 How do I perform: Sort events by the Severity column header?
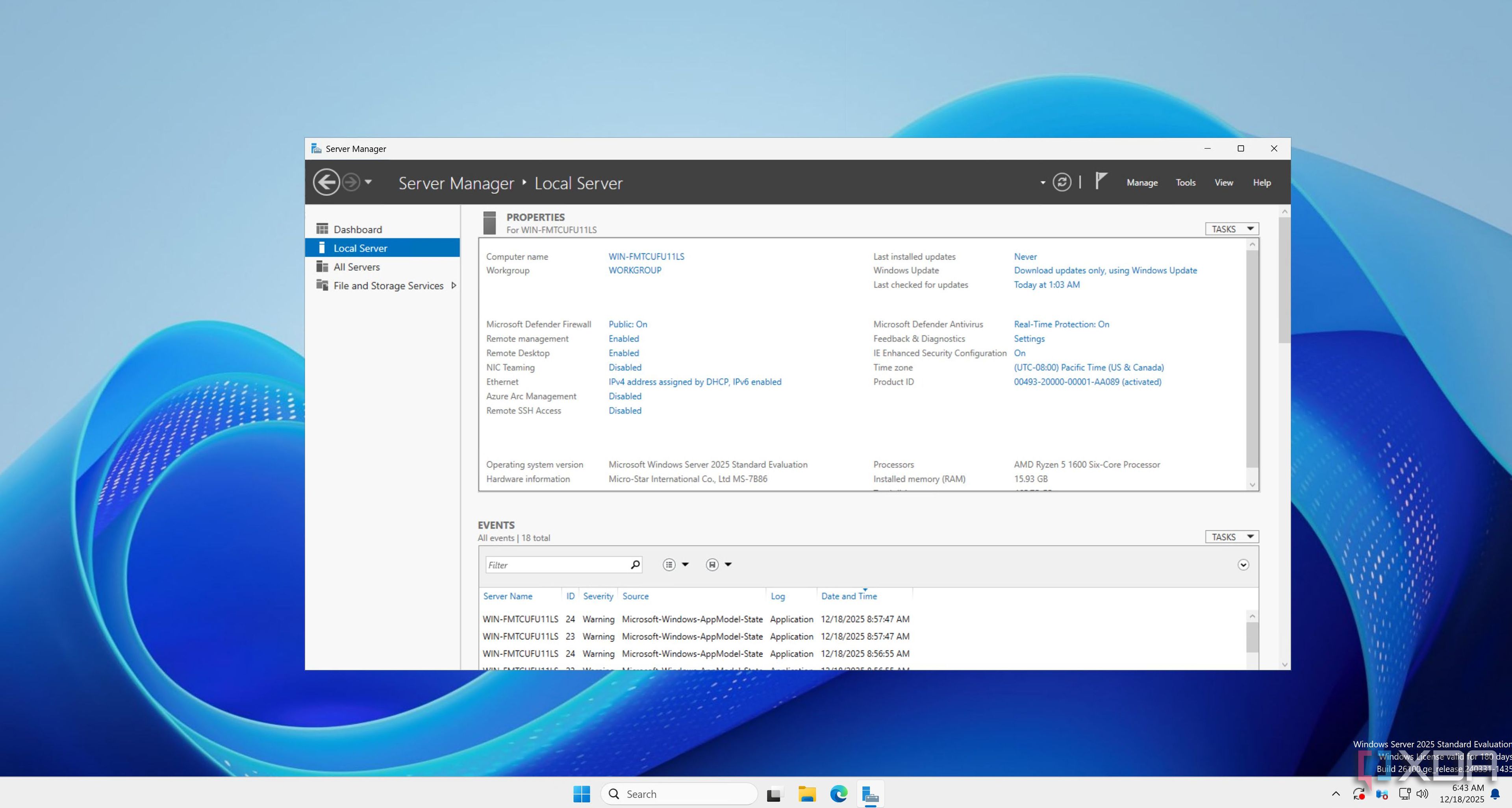tap(598, 596)
